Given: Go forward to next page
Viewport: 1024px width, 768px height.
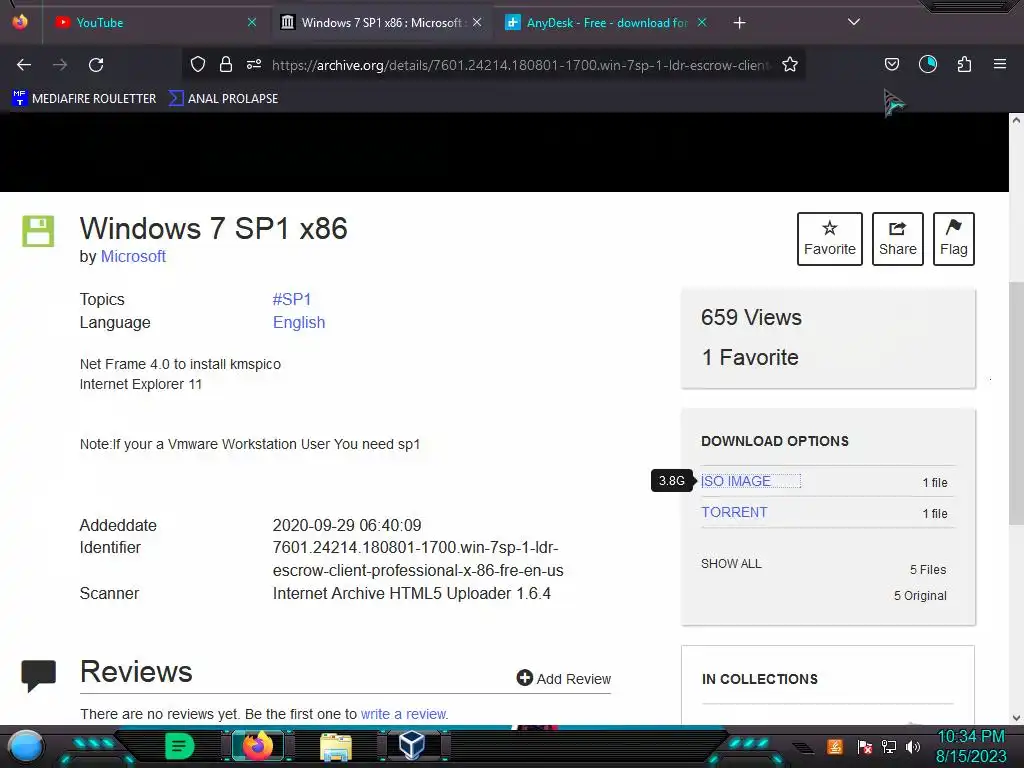Looking at the screenshot, I should pyautogui.click(x=60, y=65).
